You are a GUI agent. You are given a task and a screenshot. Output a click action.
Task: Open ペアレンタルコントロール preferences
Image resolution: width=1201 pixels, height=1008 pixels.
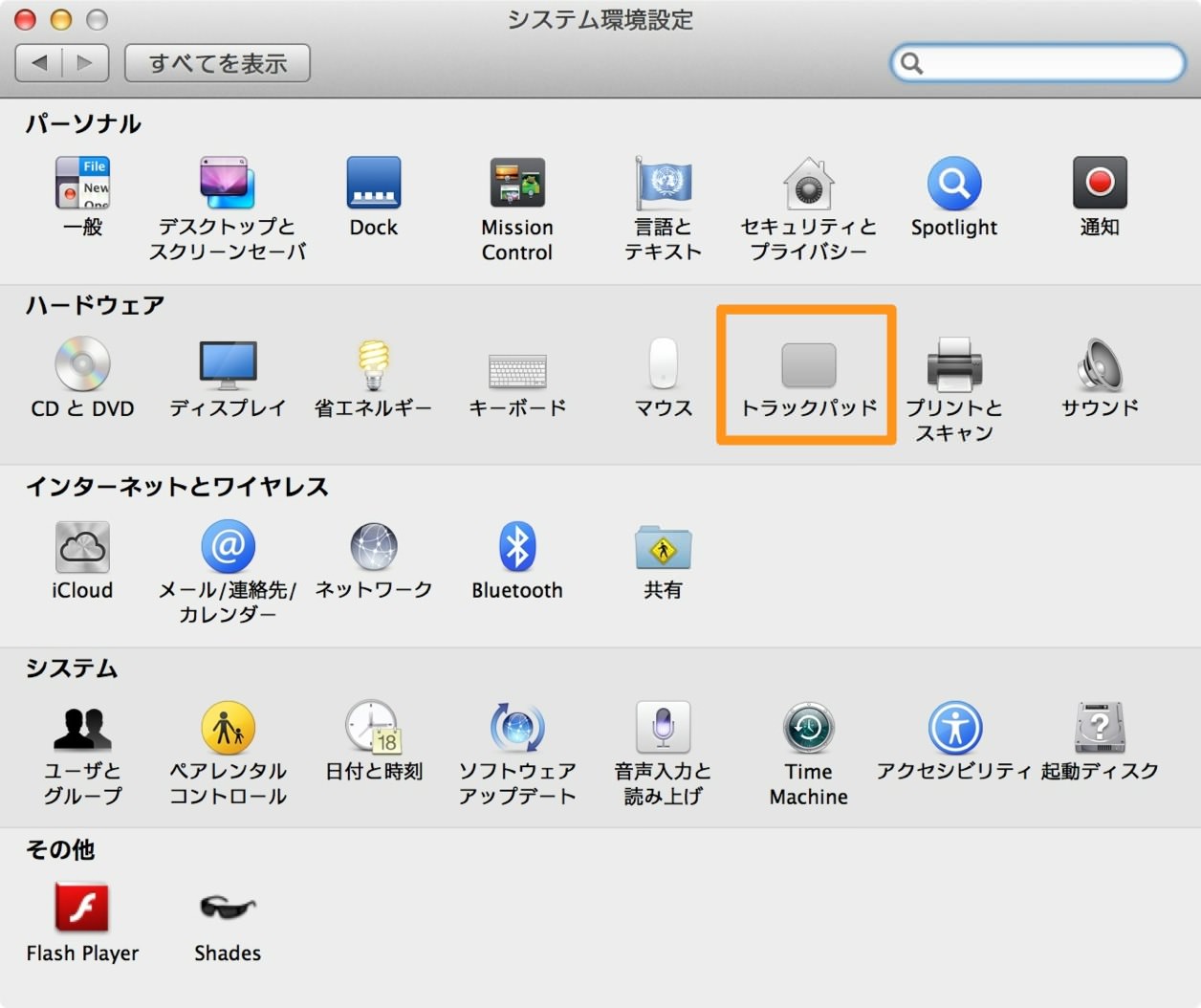point(228,728)
